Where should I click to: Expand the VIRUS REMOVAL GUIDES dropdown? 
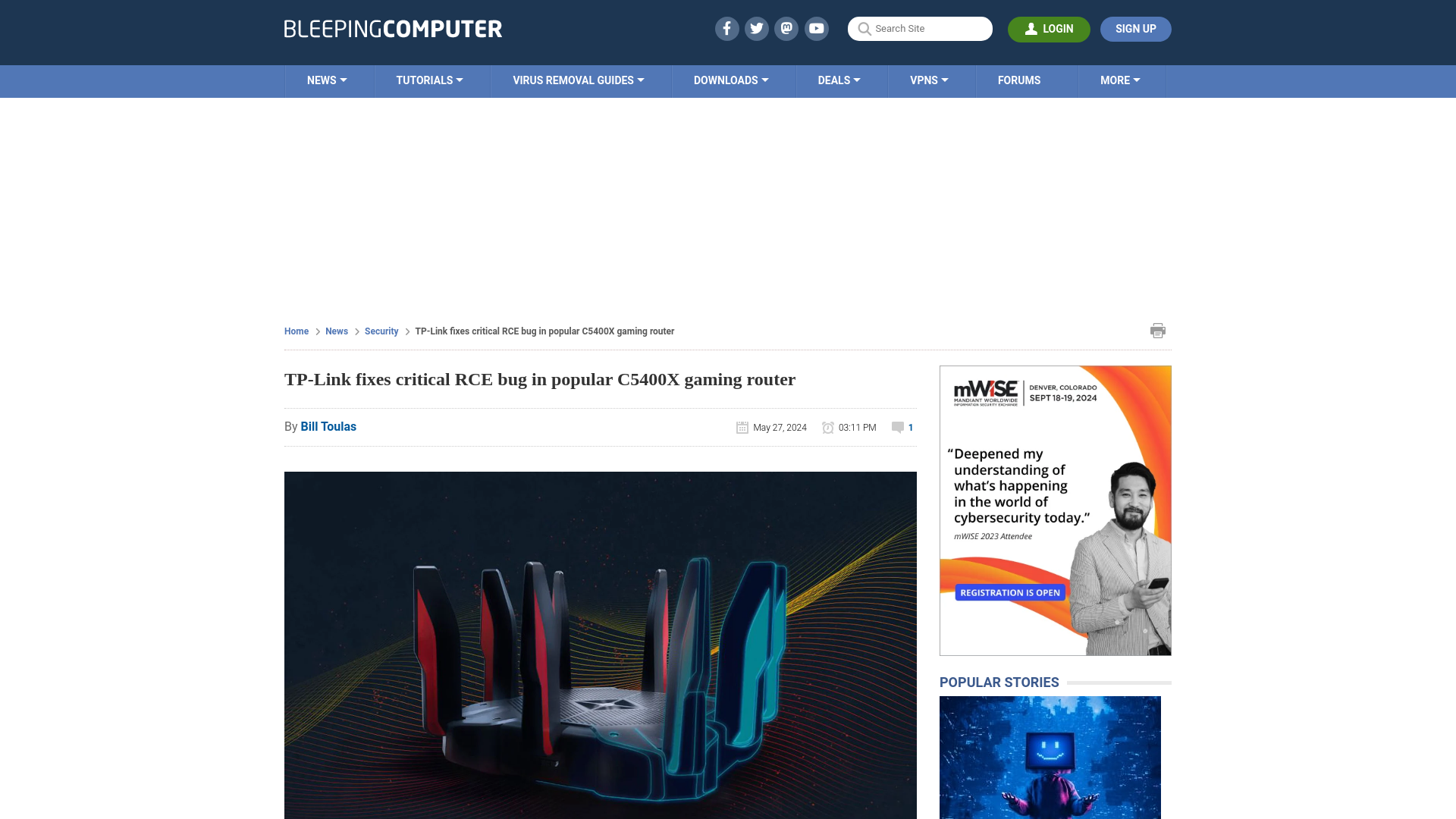(578, 81)
